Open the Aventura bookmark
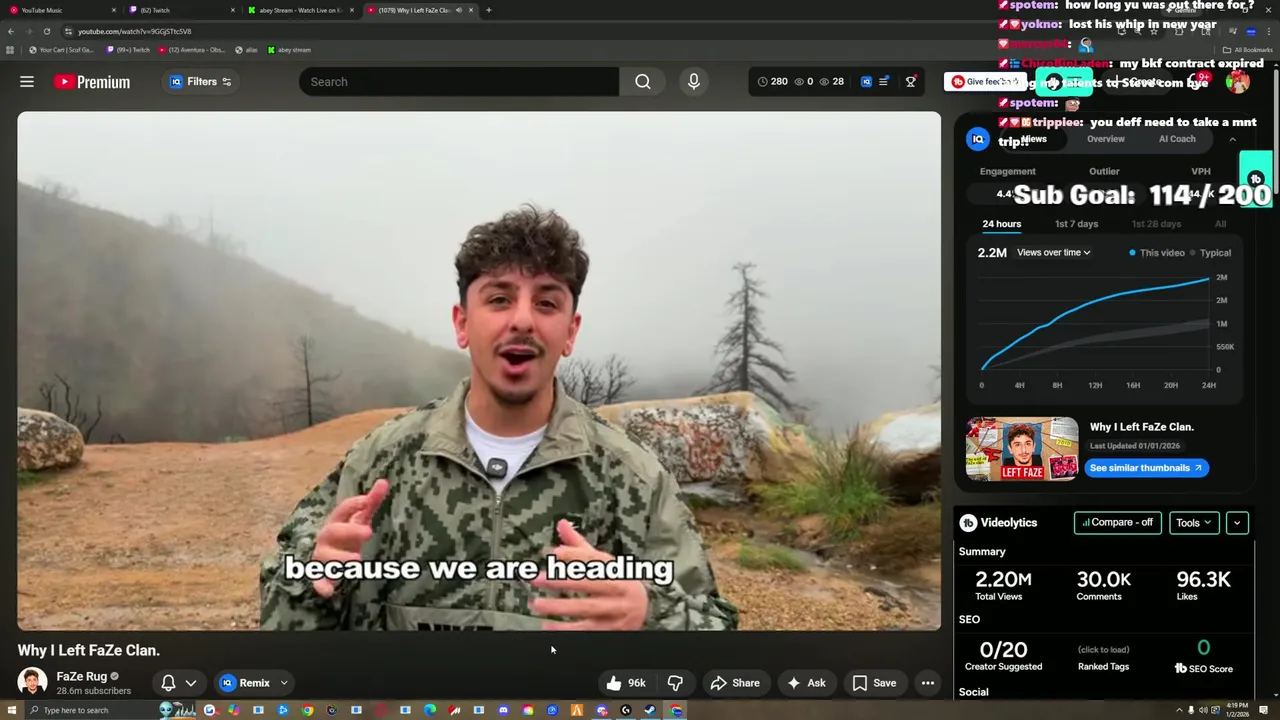 pos(191,50)
